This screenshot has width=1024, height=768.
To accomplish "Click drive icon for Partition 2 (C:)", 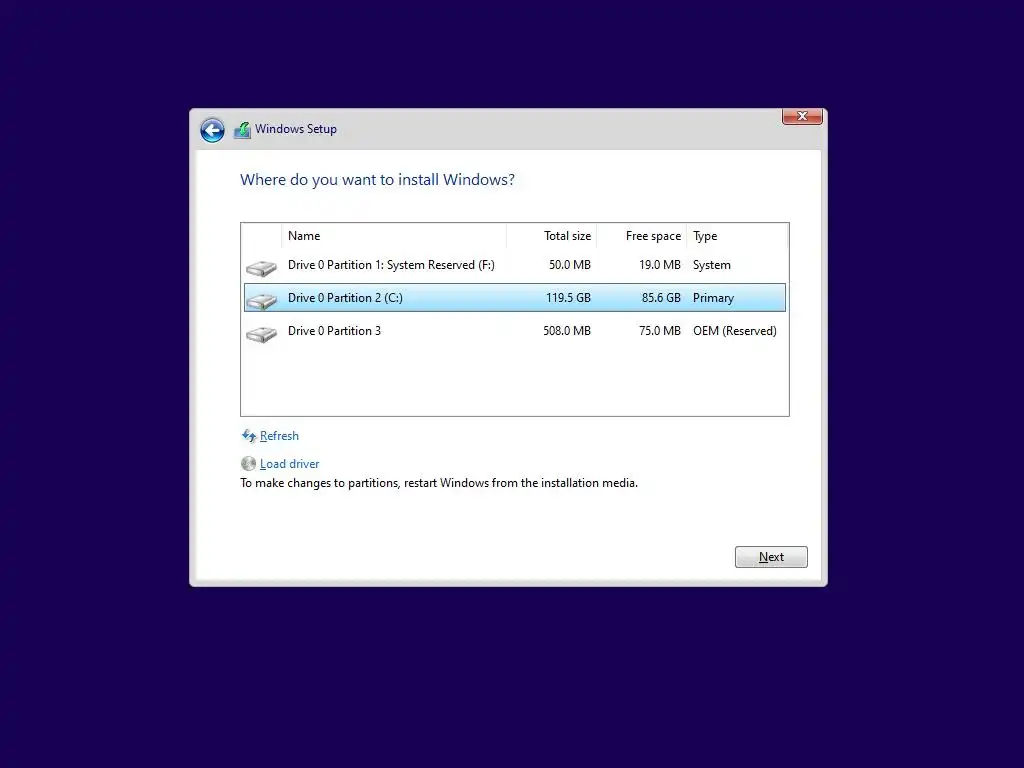I will pyautogui.click(x=261, y=300).
